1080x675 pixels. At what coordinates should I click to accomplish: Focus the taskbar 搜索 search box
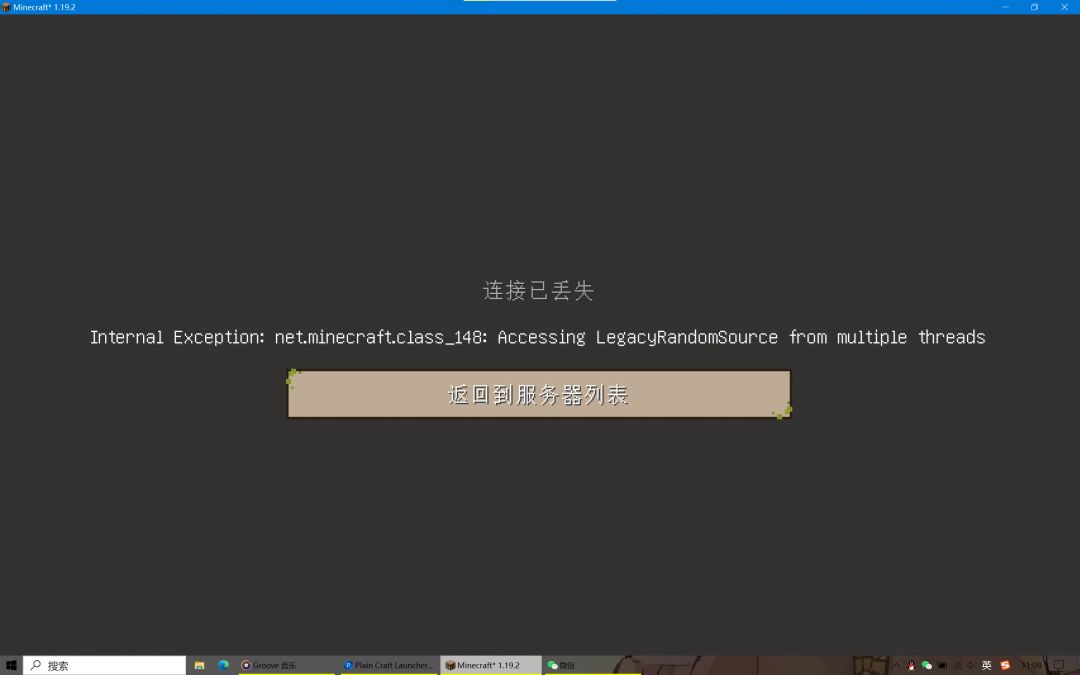(104, 665)
